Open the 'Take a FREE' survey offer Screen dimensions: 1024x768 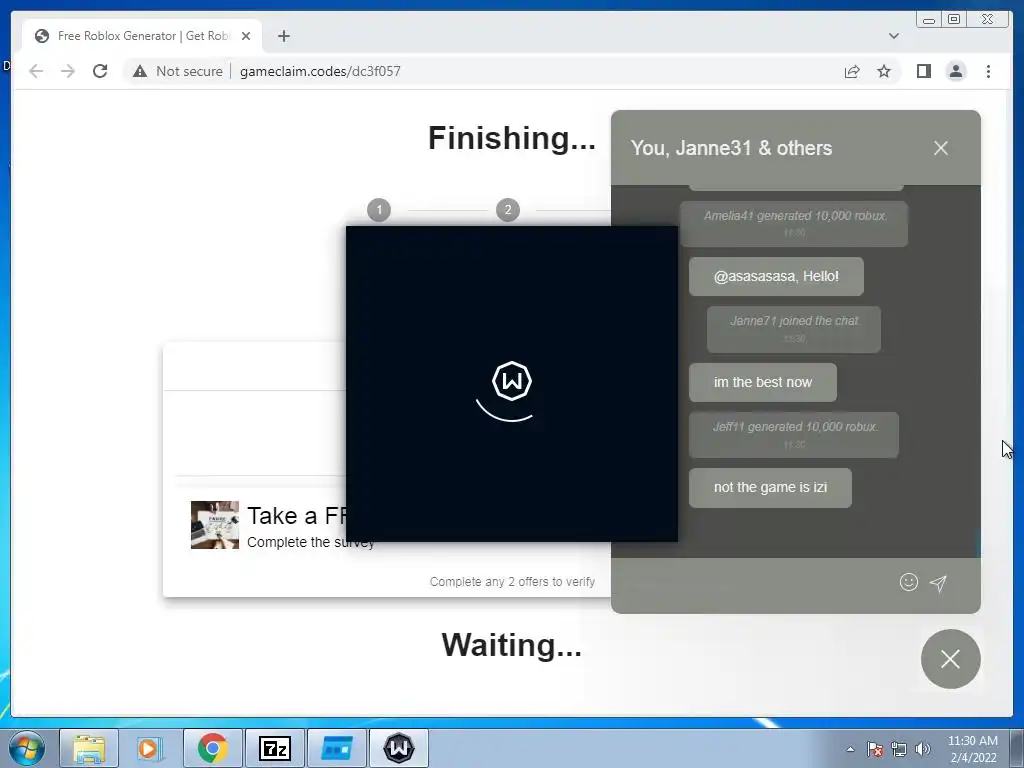coord(296,516)
